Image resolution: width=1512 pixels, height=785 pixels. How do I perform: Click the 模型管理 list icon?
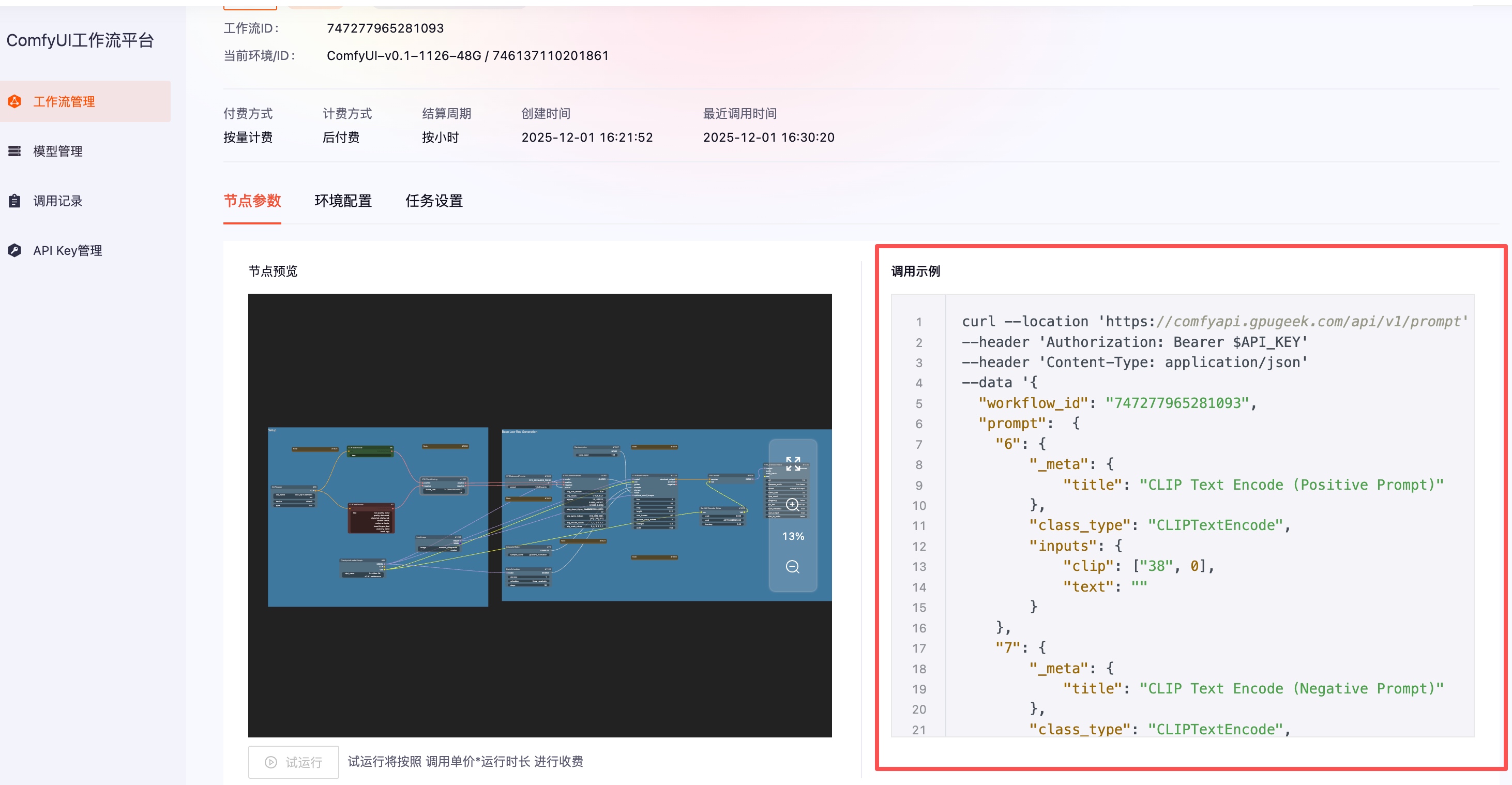pyautogui.click(x=14, y=151)
